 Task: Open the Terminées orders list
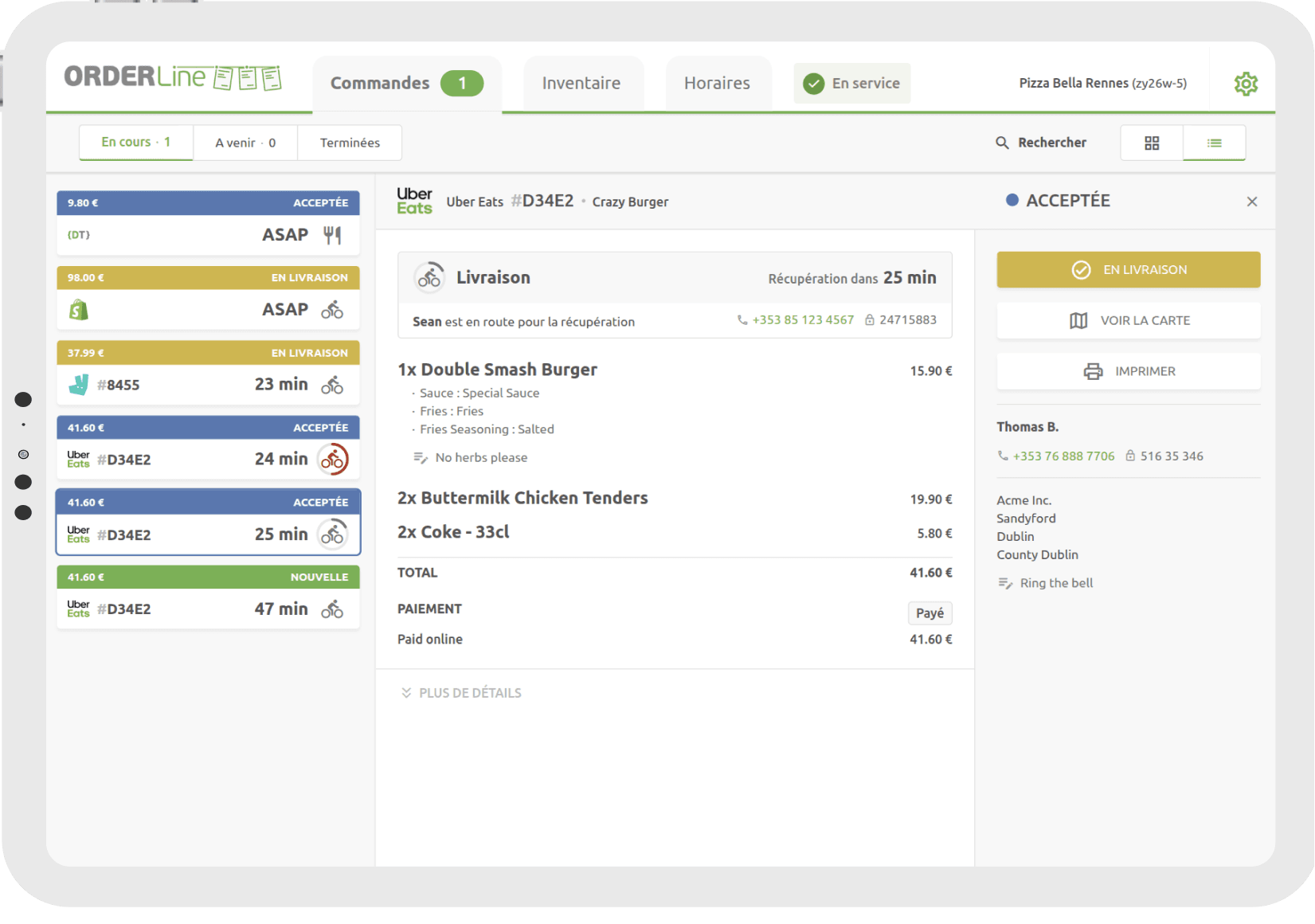(x=349, y=142)
